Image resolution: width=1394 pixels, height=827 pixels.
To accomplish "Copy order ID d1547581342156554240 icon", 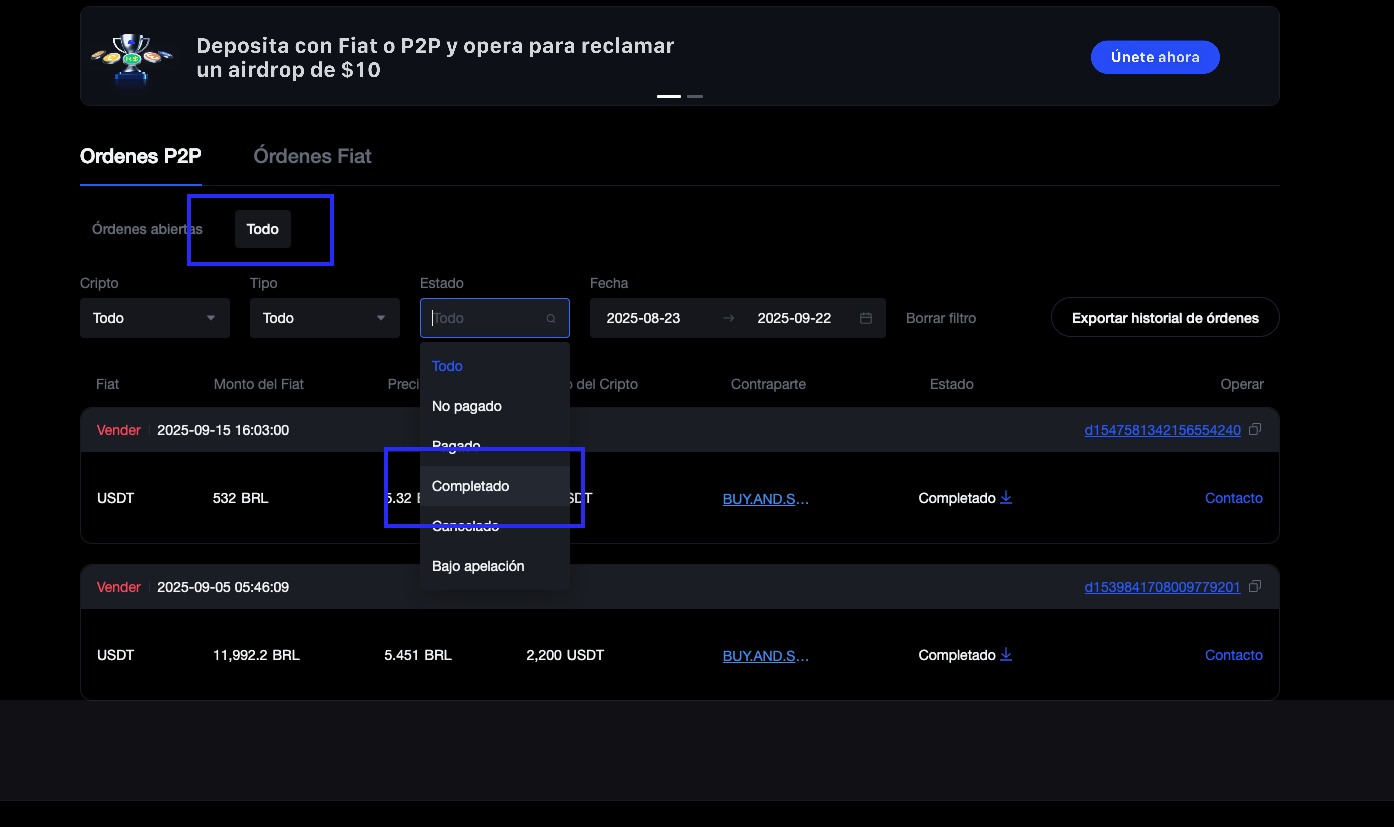I will point(1255,430).
